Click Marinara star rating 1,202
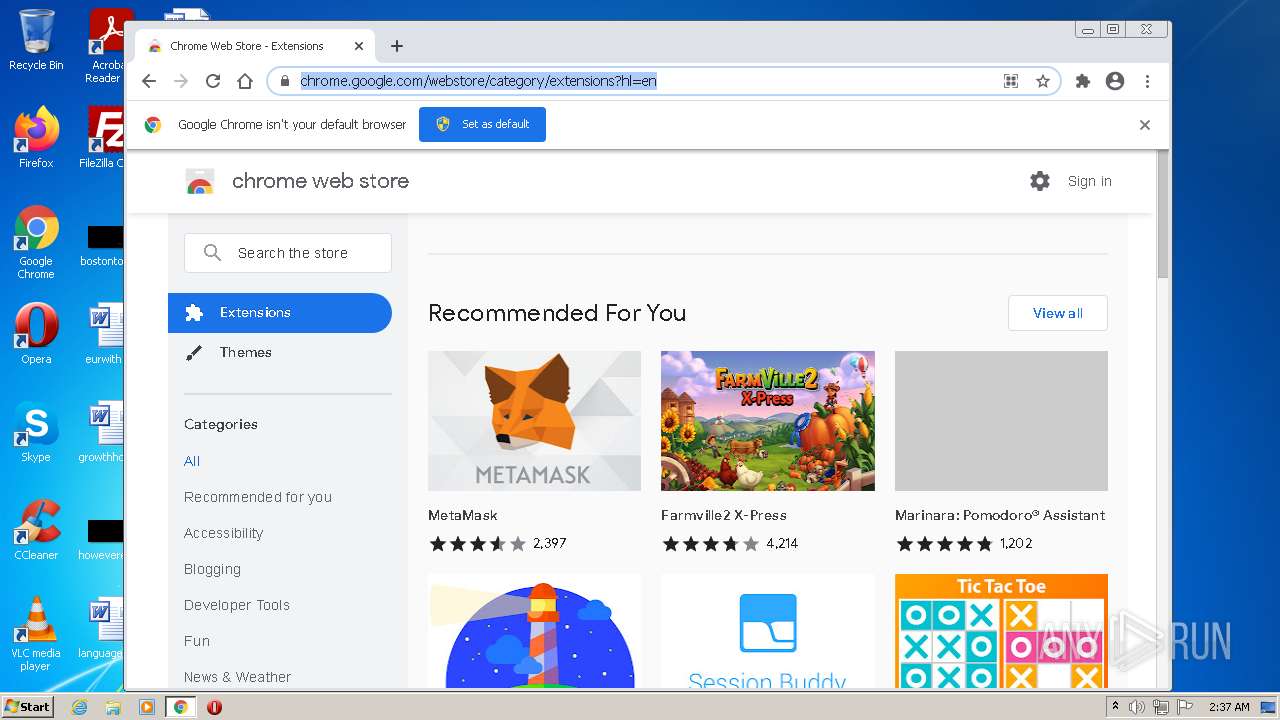The width and height of the screenshot is (1280, 720). [964, 544]
